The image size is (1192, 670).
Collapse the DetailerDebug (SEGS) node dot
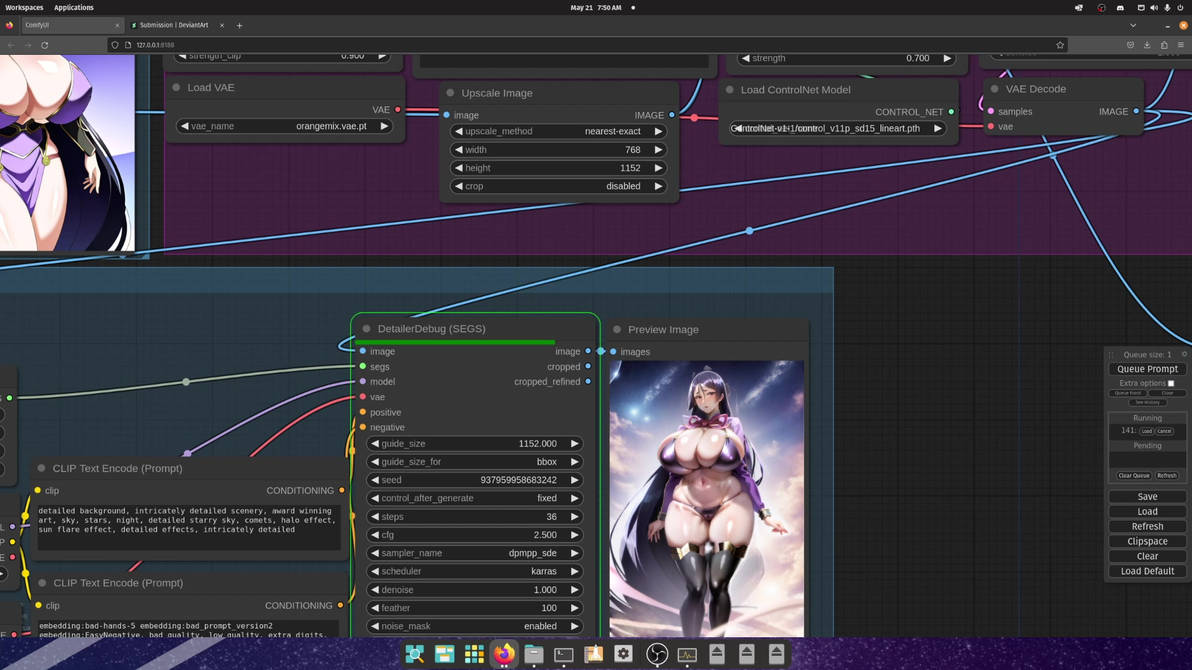click(367, 329)
